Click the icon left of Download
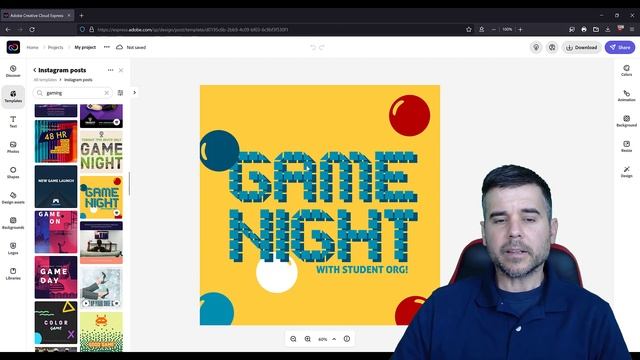This screenshot has width=640, height=360. coord(552,47)
